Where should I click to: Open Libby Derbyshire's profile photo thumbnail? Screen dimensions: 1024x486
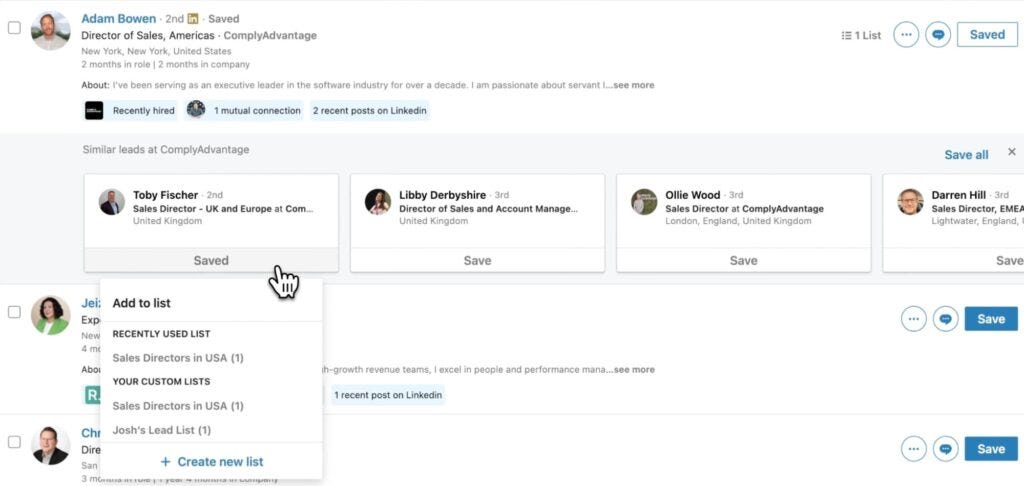click(x=378, y=202)
